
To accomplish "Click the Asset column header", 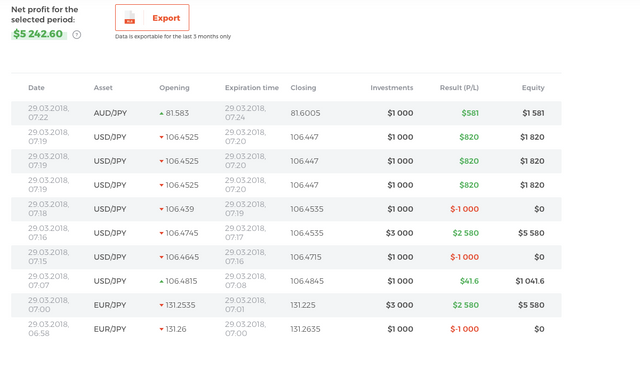I will [103, 88].
